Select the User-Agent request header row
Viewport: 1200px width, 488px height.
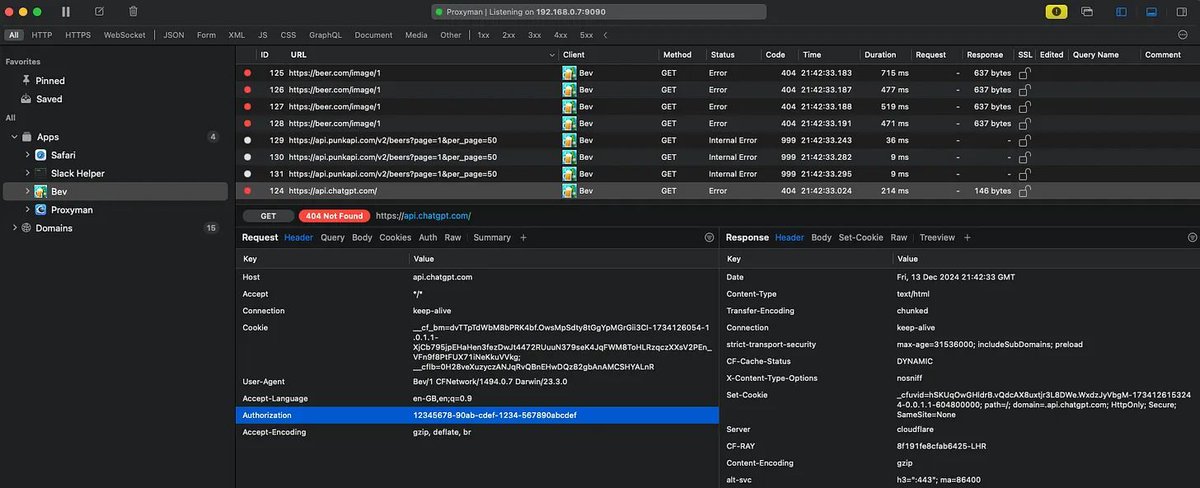tap(477, 381)
